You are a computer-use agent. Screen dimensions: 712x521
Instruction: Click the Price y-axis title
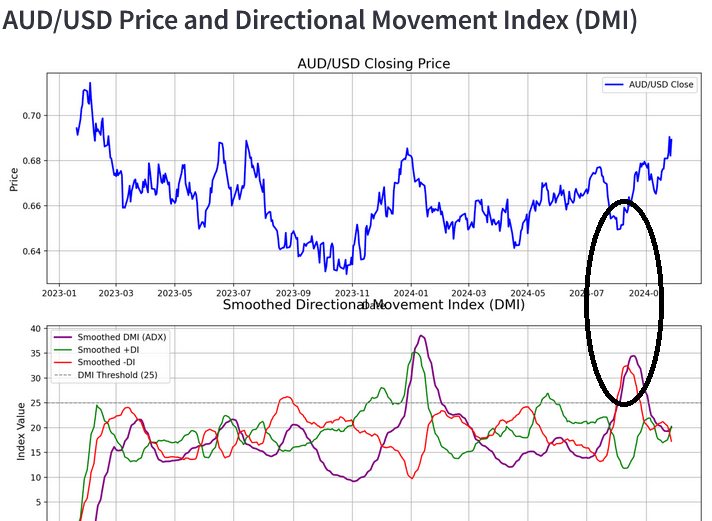[14, 179]
